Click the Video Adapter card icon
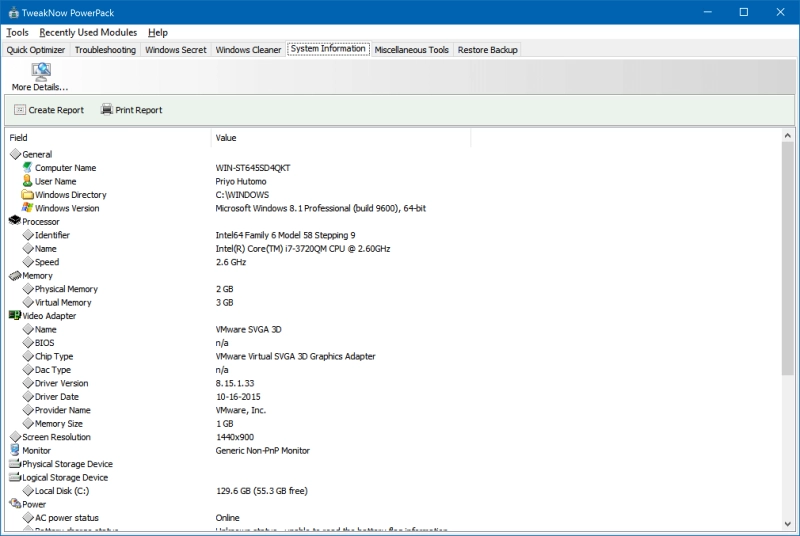800x536 pixels. coord(15,315)
